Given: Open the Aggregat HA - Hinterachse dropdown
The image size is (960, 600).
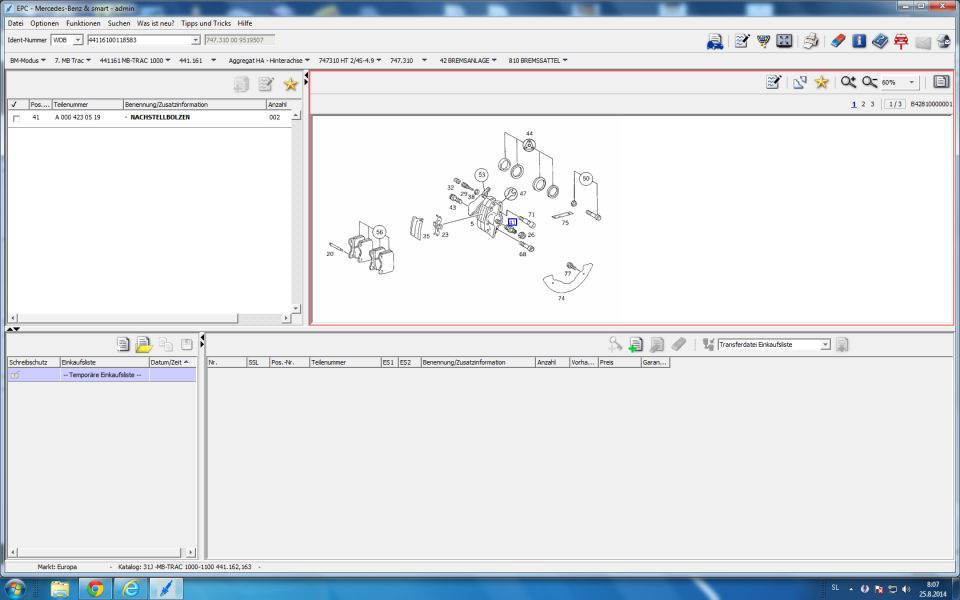Looking at the screenshot, I should (269, 61).
